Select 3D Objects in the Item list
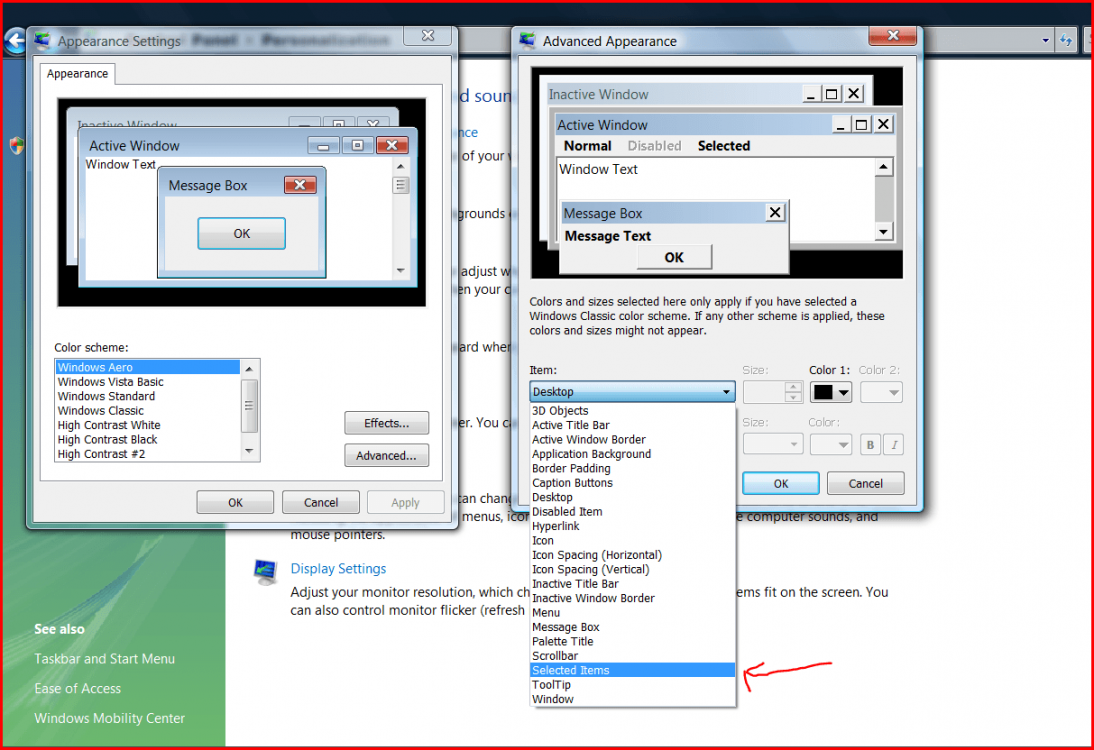 click(x=632, y=411)
